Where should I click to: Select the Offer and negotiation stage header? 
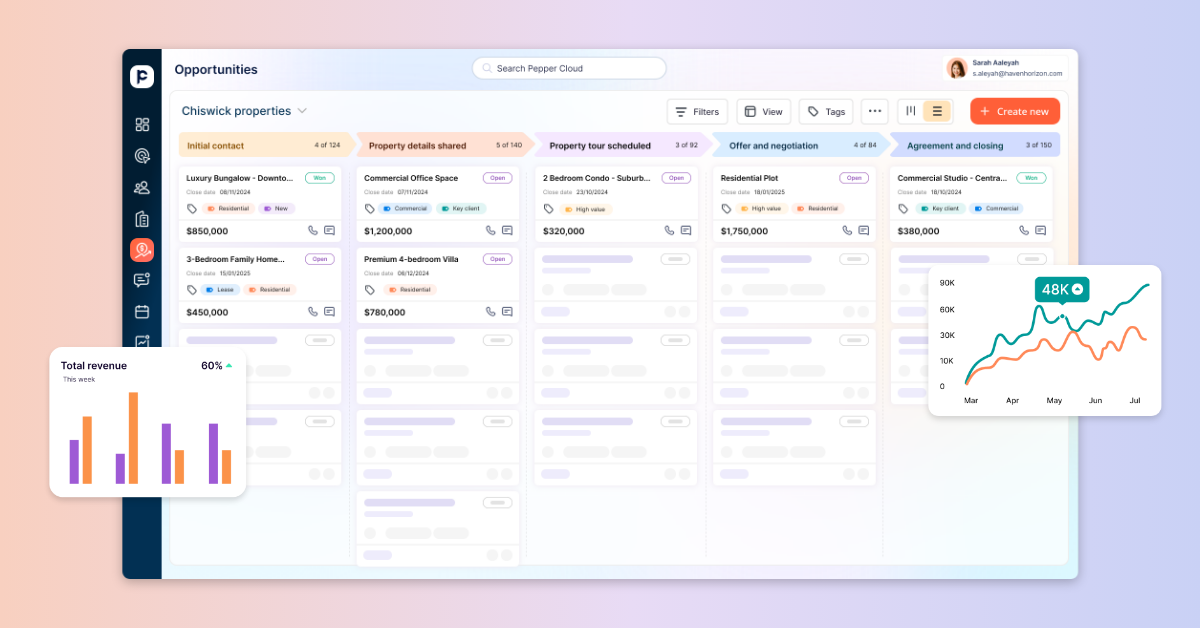point(795,144)
